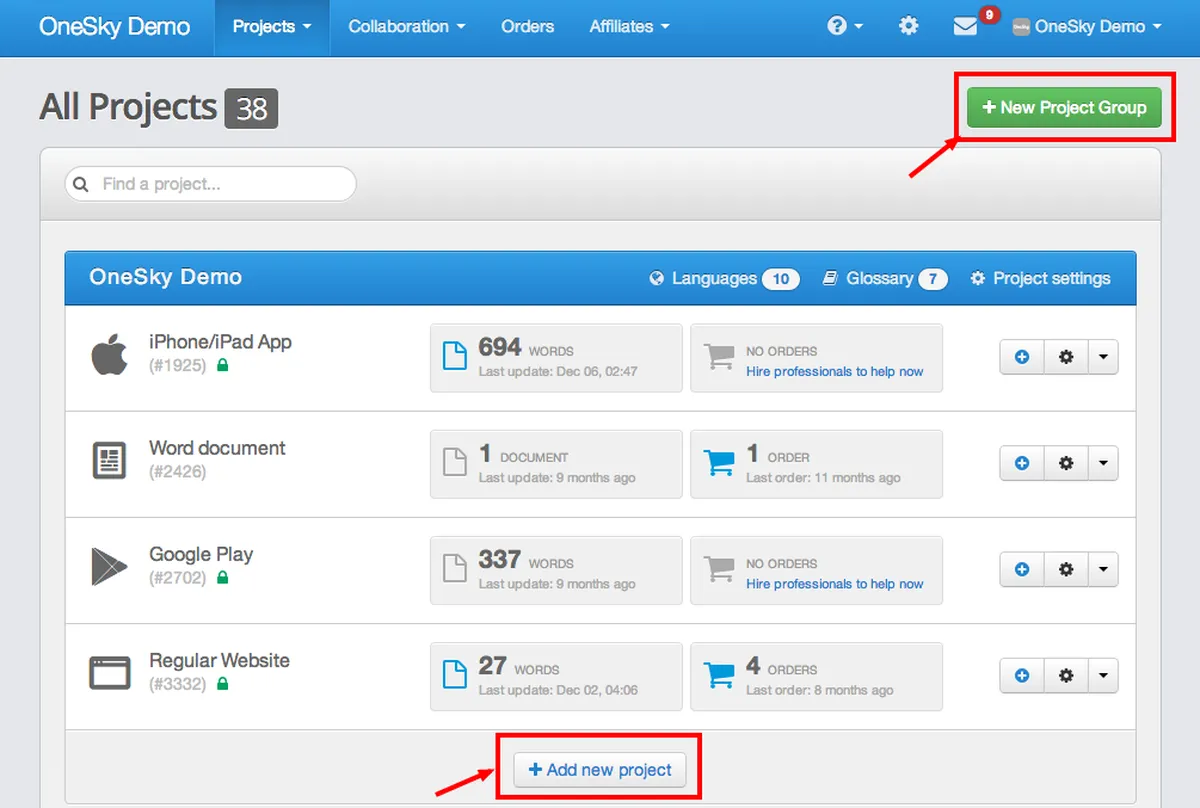
Task: Click the green lock next to #1925
Action: [223, 366]
